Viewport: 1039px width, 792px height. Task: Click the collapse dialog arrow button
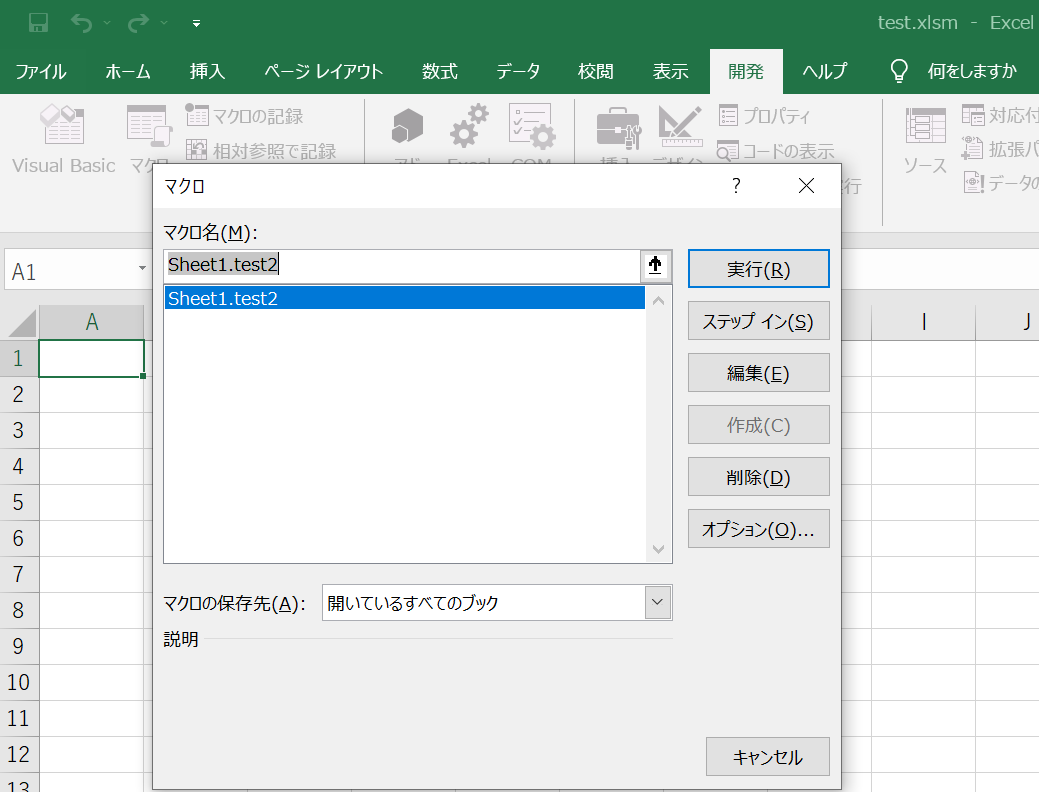655,266
